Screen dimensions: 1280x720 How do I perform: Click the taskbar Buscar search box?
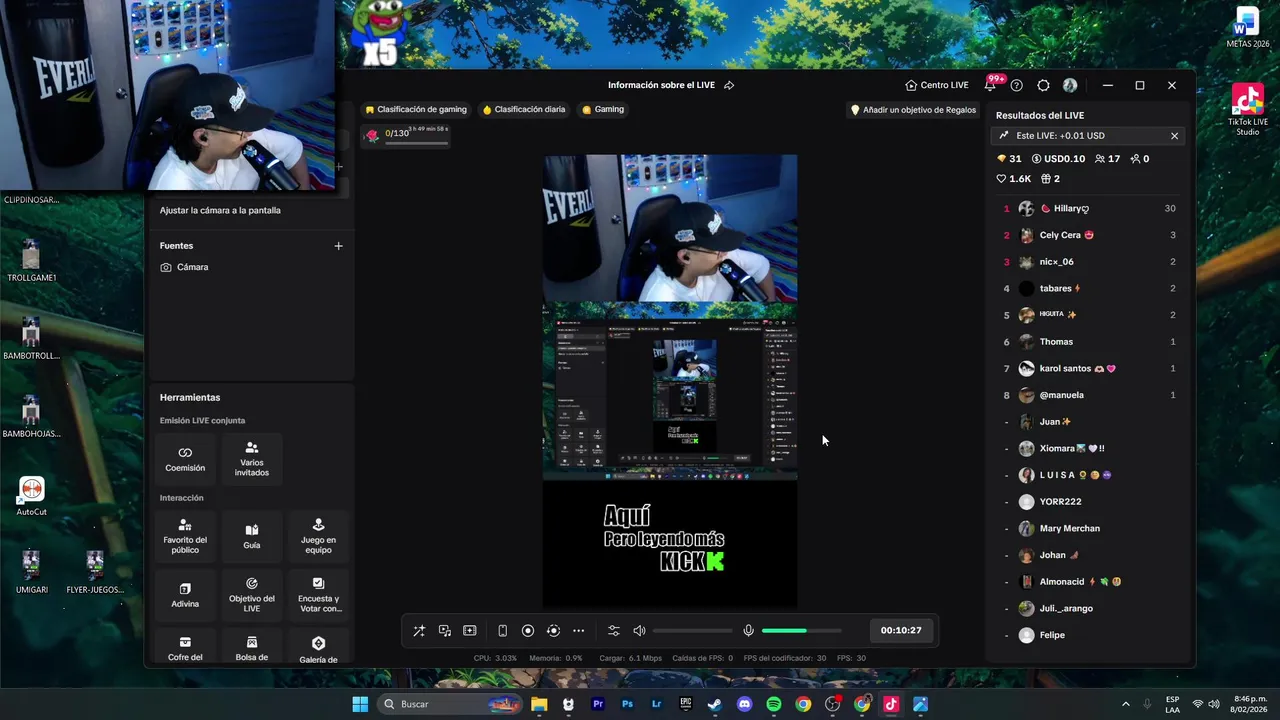coord(450,705)
